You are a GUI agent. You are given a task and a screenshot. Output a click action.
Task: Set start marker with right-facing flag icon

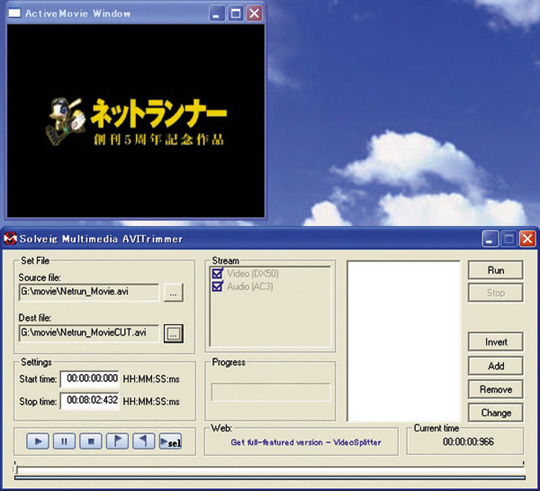click(117, 441)
